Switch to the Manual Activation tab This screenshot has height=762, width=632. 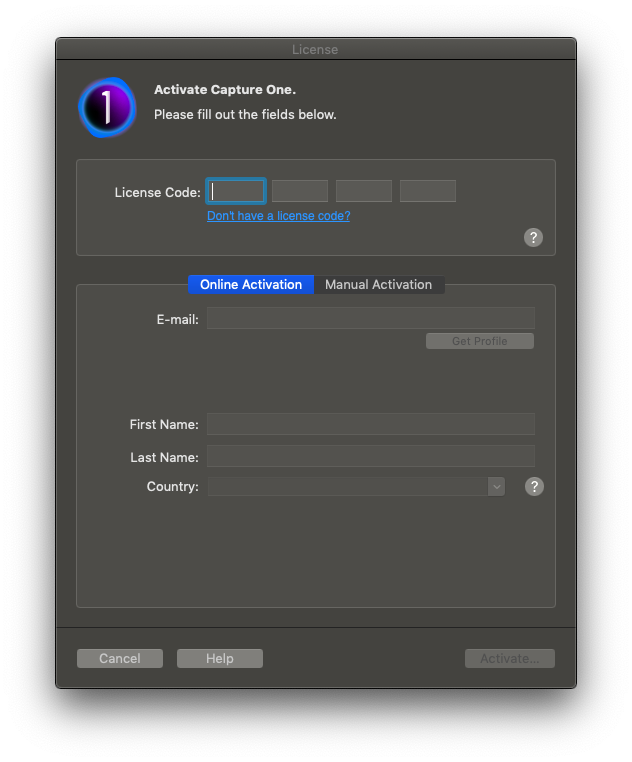tap(379, 284)
